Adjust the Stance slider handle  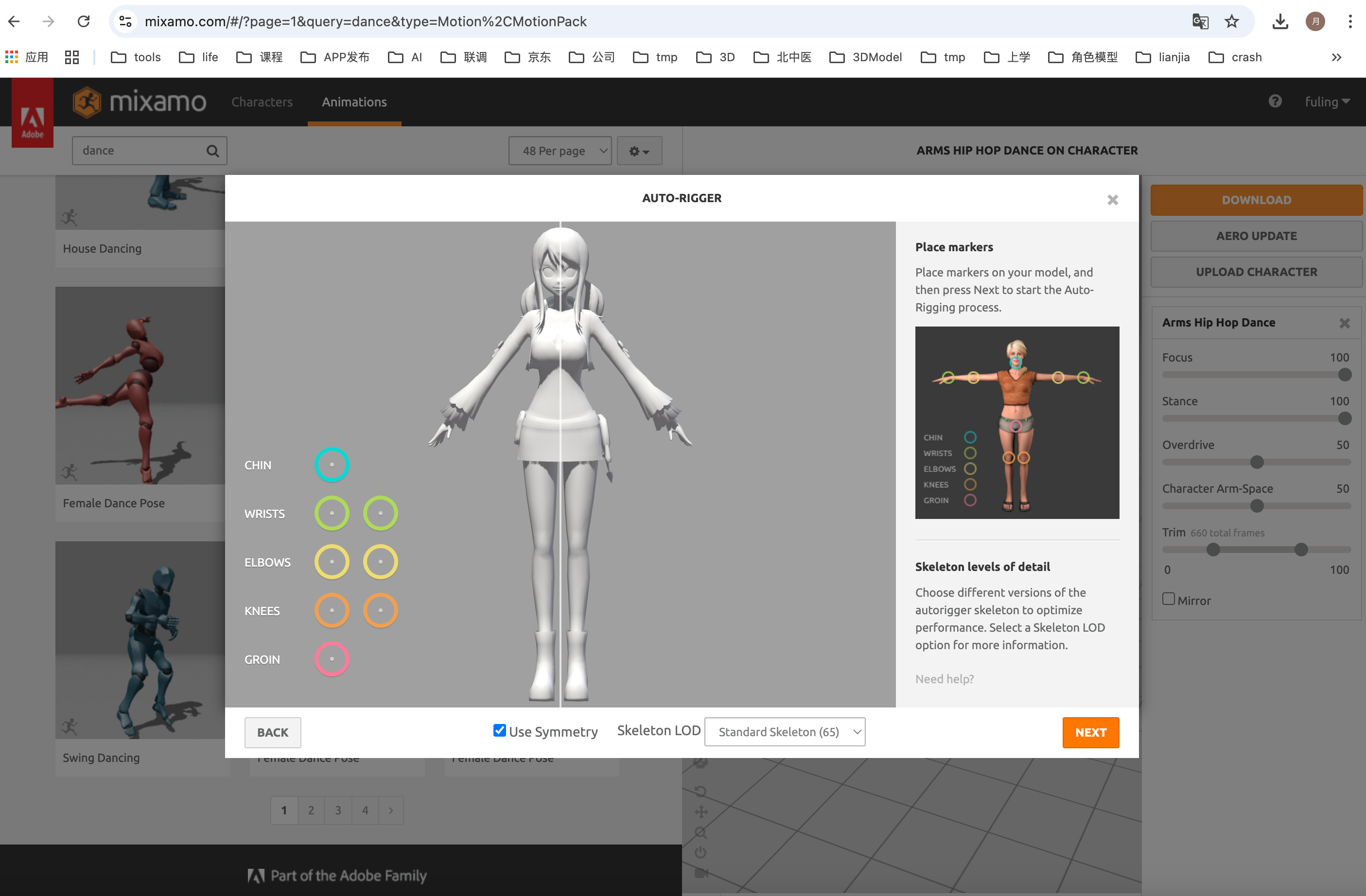pyautogui.click(x=1344, y=418)
